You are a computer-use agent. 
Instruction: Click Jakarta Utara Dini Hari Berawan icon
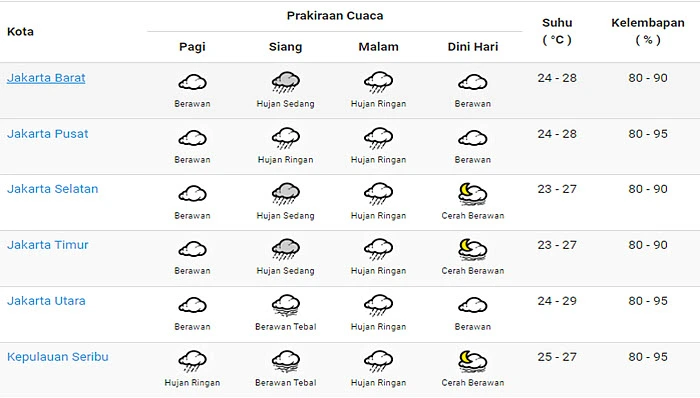[473, 306]
